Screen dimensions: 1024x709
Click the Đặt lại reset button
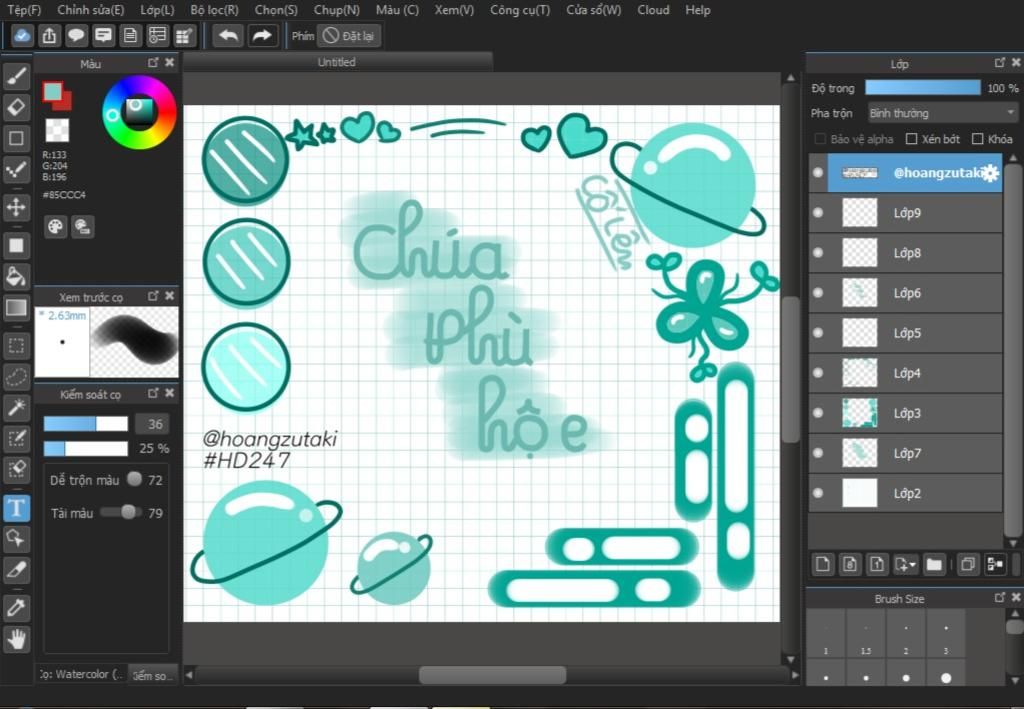(x=349, y=35)
